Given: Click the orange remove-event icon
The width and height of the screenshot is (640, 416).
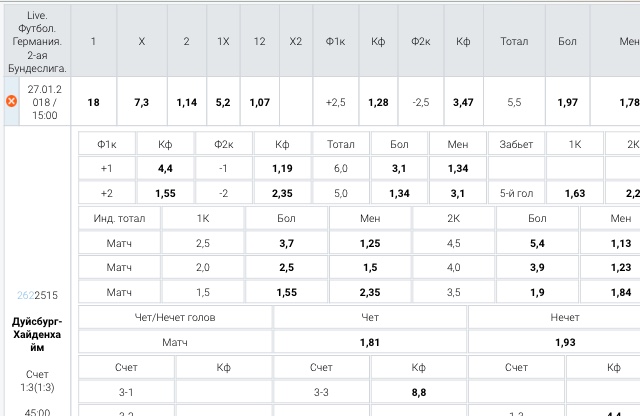Looking at the screenshot, I should pyautogui.click(x=11, y=102).
